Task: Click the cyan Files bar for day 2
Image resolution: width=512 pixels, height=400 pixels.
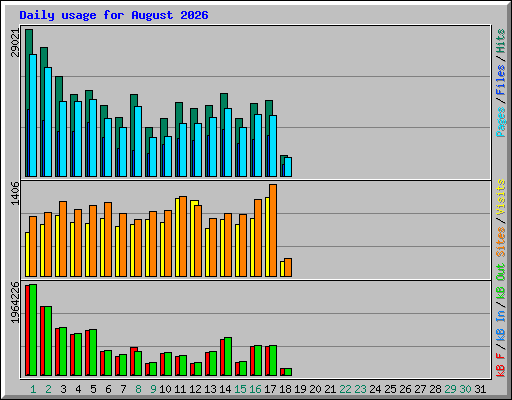Action: pos(48,122)
